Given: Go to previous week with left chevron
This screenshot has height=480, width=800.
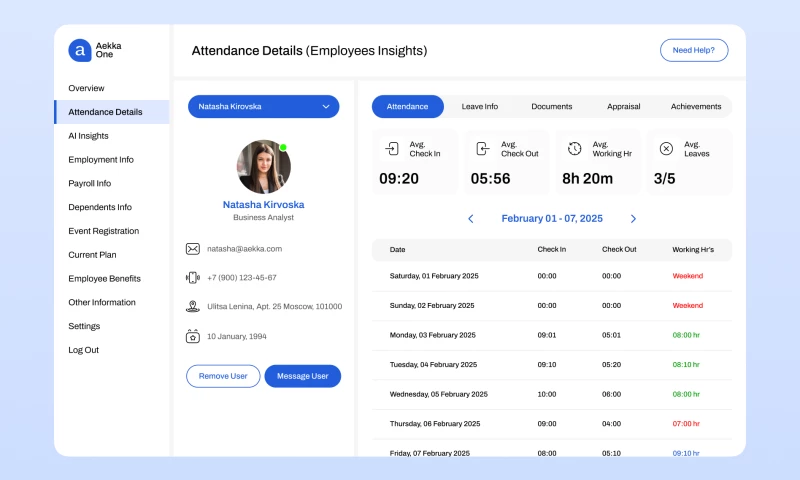Looking at the screenshot, I should click(x=470, y=219).
